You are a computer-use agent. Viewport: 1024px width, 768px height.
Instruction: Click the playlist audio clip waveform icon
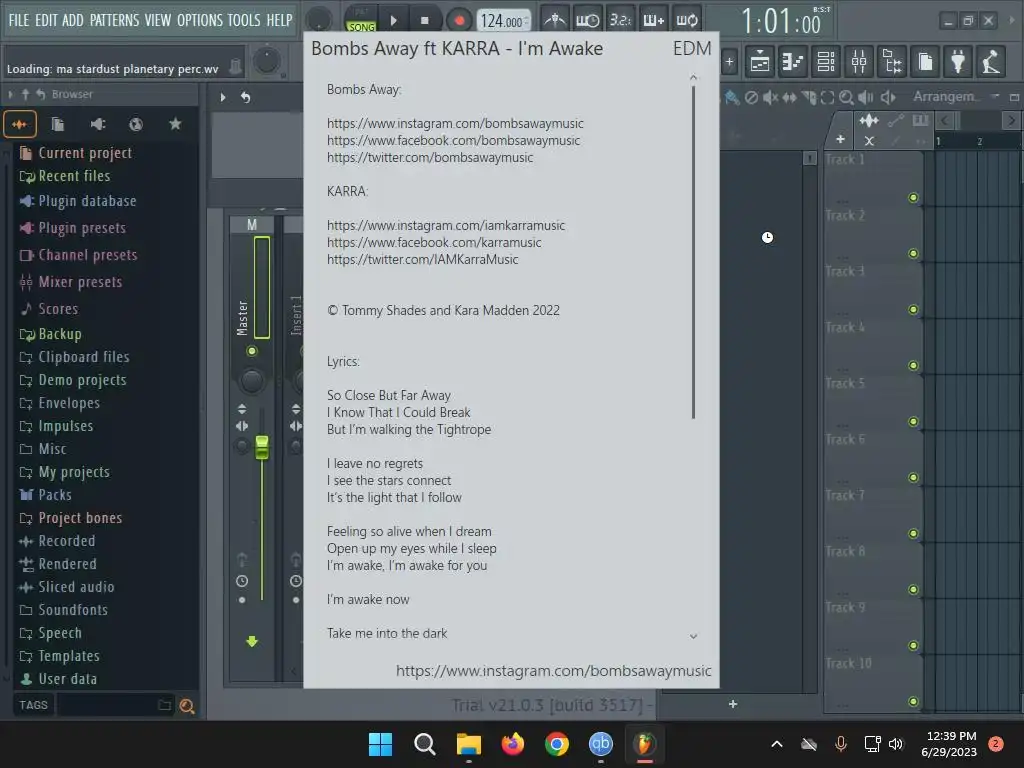pos(869,121)
